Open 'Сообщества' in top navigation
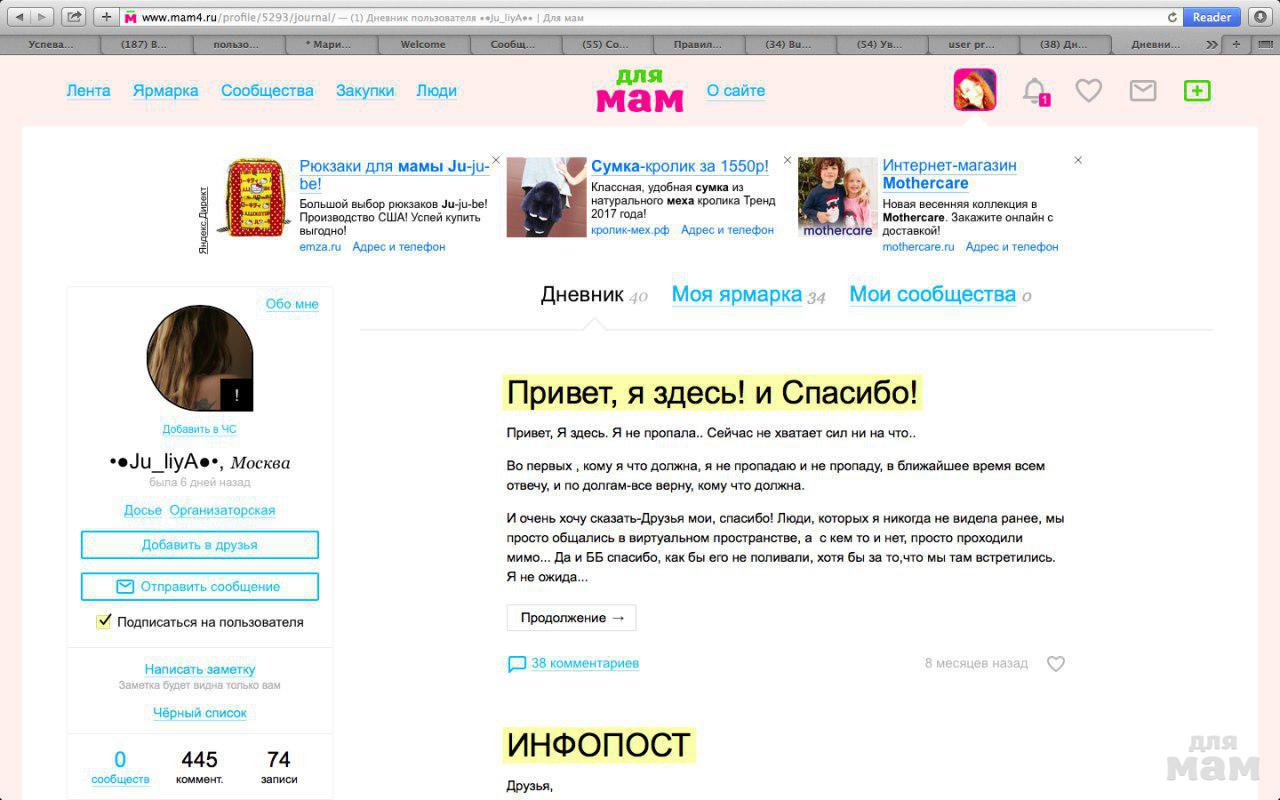The image size is (1280, 800). [267, 91]
